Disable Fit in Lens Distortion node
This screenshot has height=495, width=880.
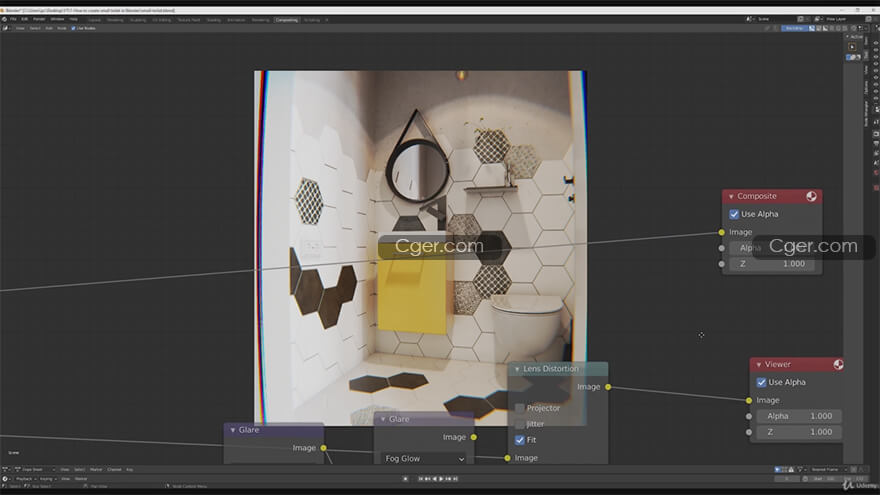coord(520,440)
